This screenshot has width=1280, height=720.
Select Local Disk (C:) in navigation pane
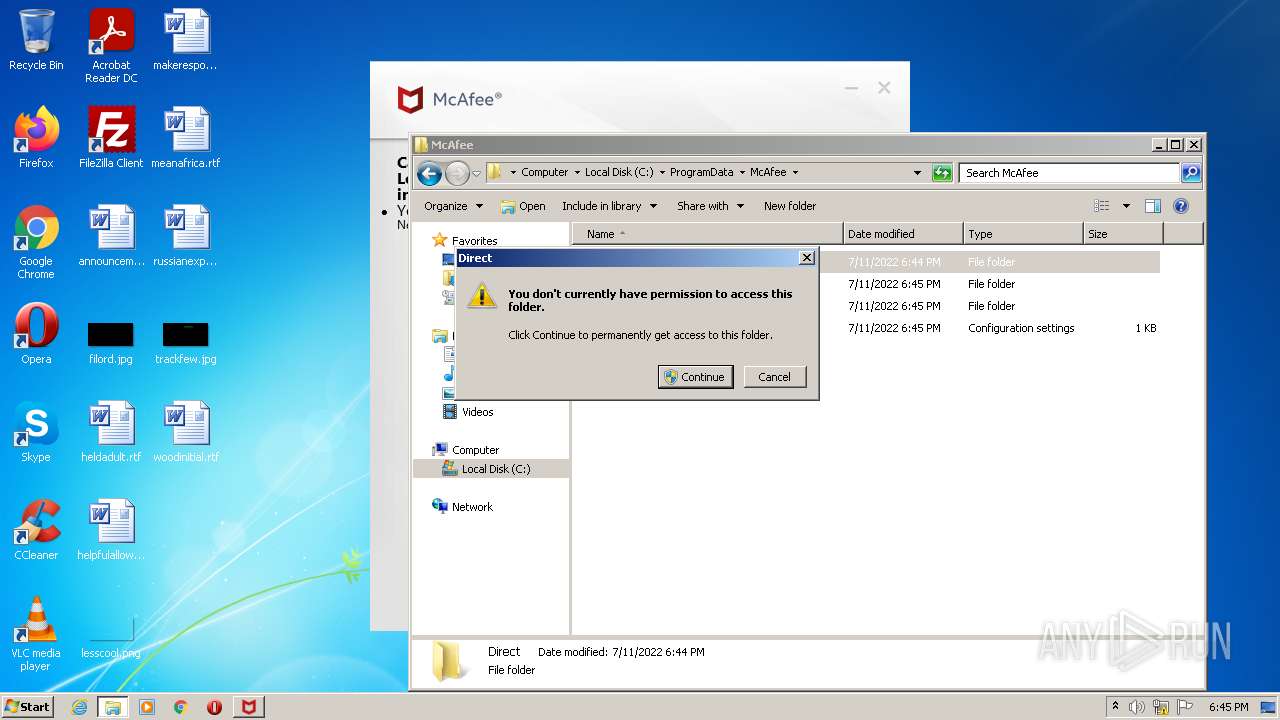[x=495, y=469]
